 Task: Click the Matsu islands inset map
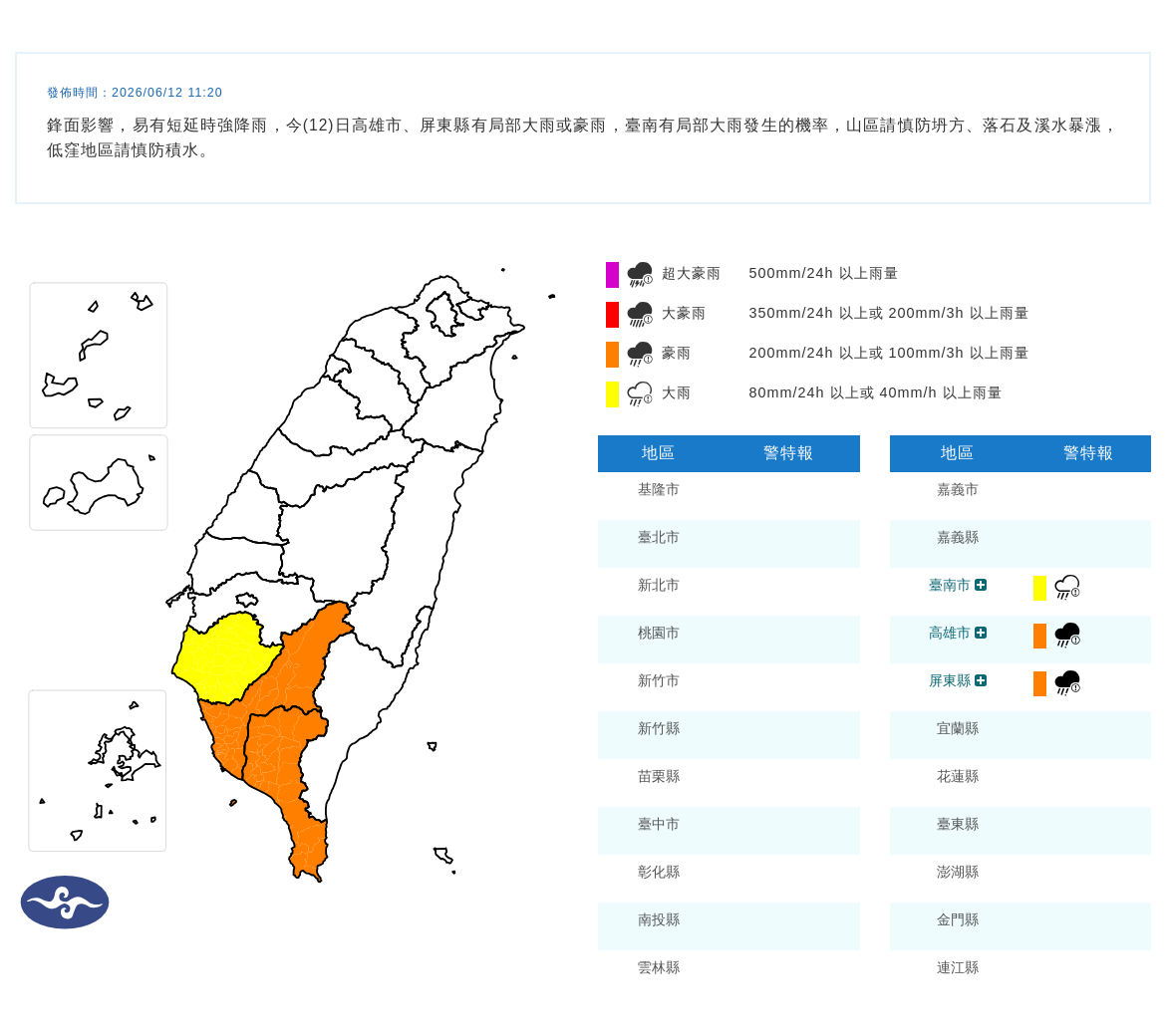[98, 356]
